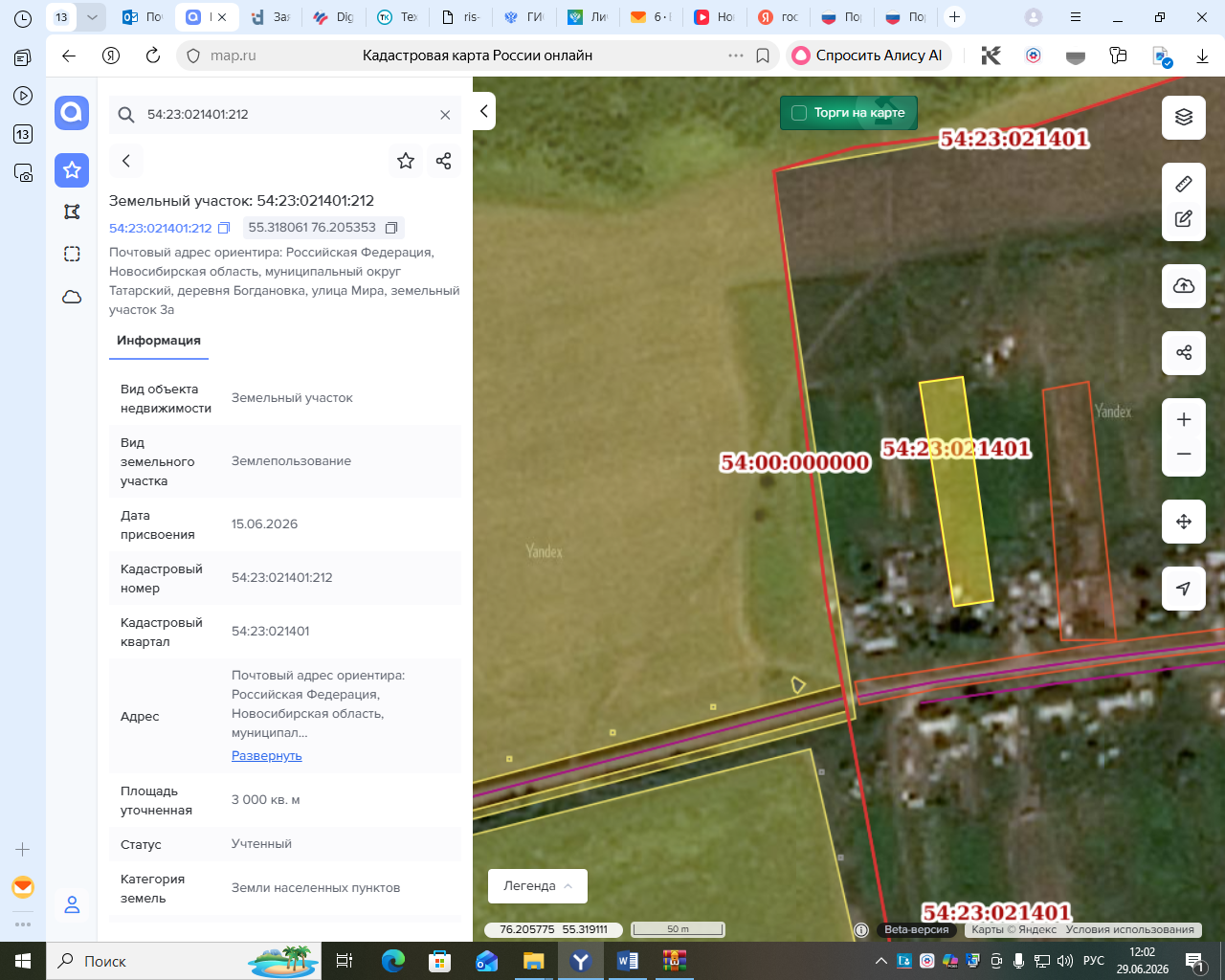
Task: Clear the cadastral search field
Action: (x=445, y=115)
